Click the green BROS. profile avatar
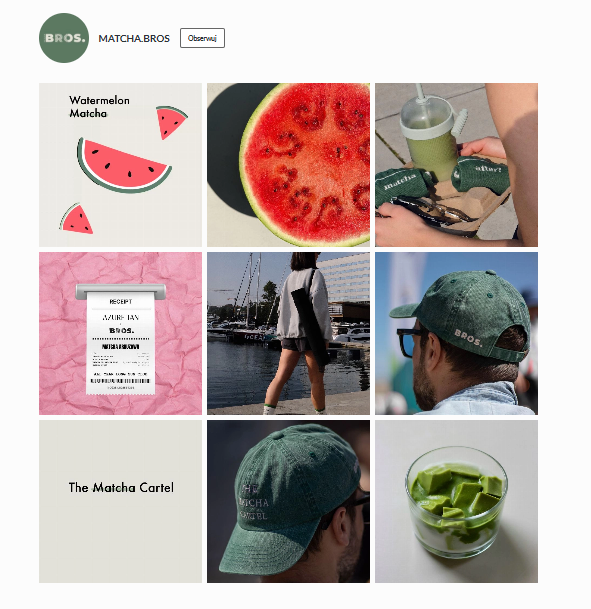This screenshot has height=609, width=591. (x=64, y=38)
